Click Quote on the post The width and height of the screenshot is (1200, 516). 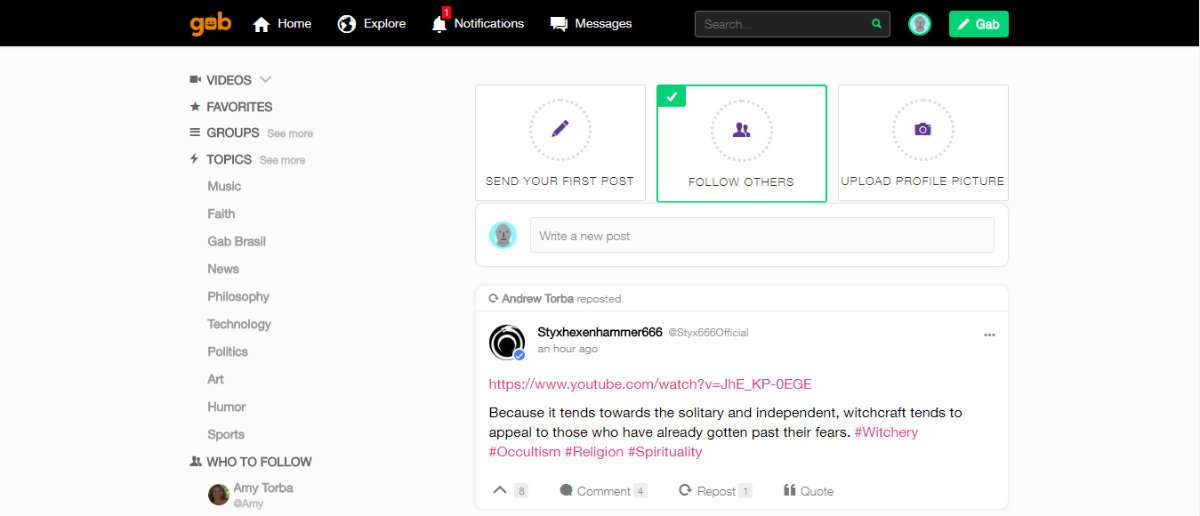click(x=808, y=491)
